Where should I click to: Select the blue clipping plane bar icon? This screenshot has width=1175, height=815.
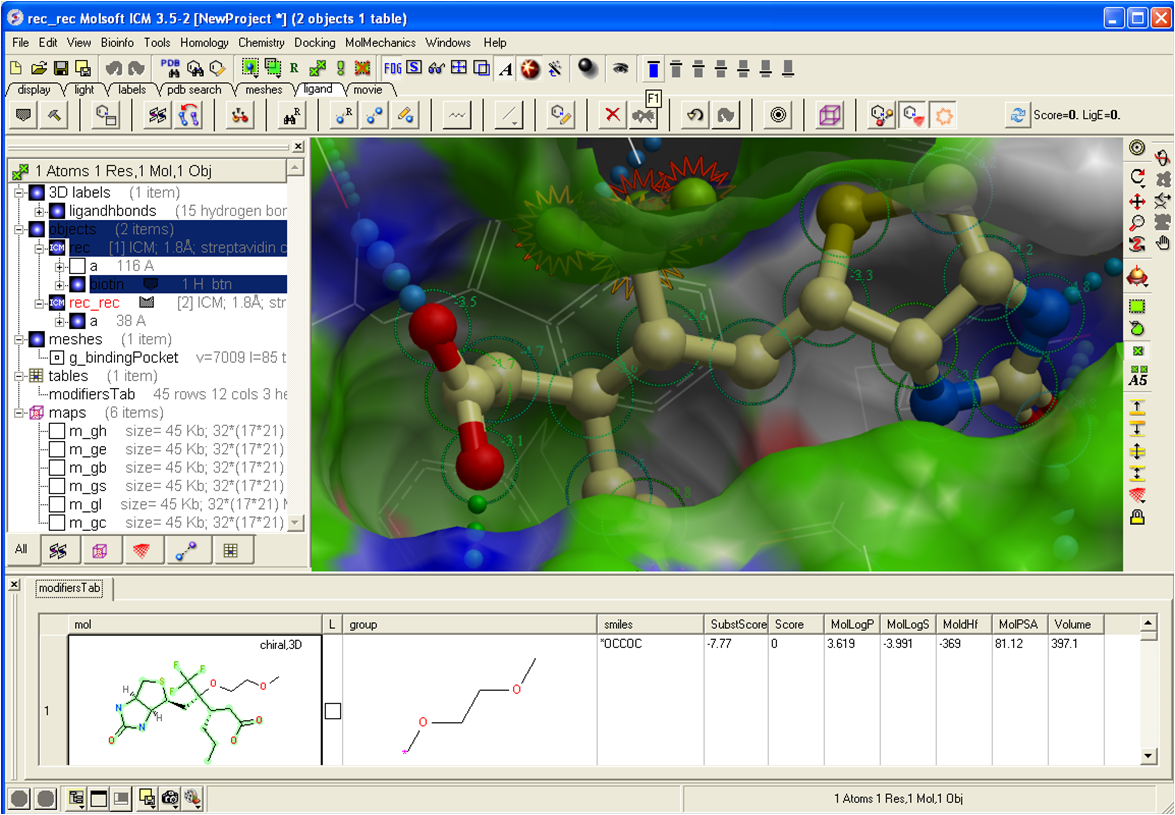pyautogui.click(x=653, y=68)
